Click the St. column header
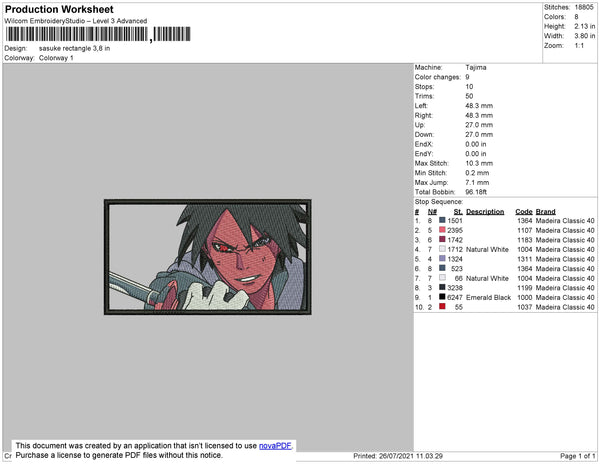 (x=458, y=212)
